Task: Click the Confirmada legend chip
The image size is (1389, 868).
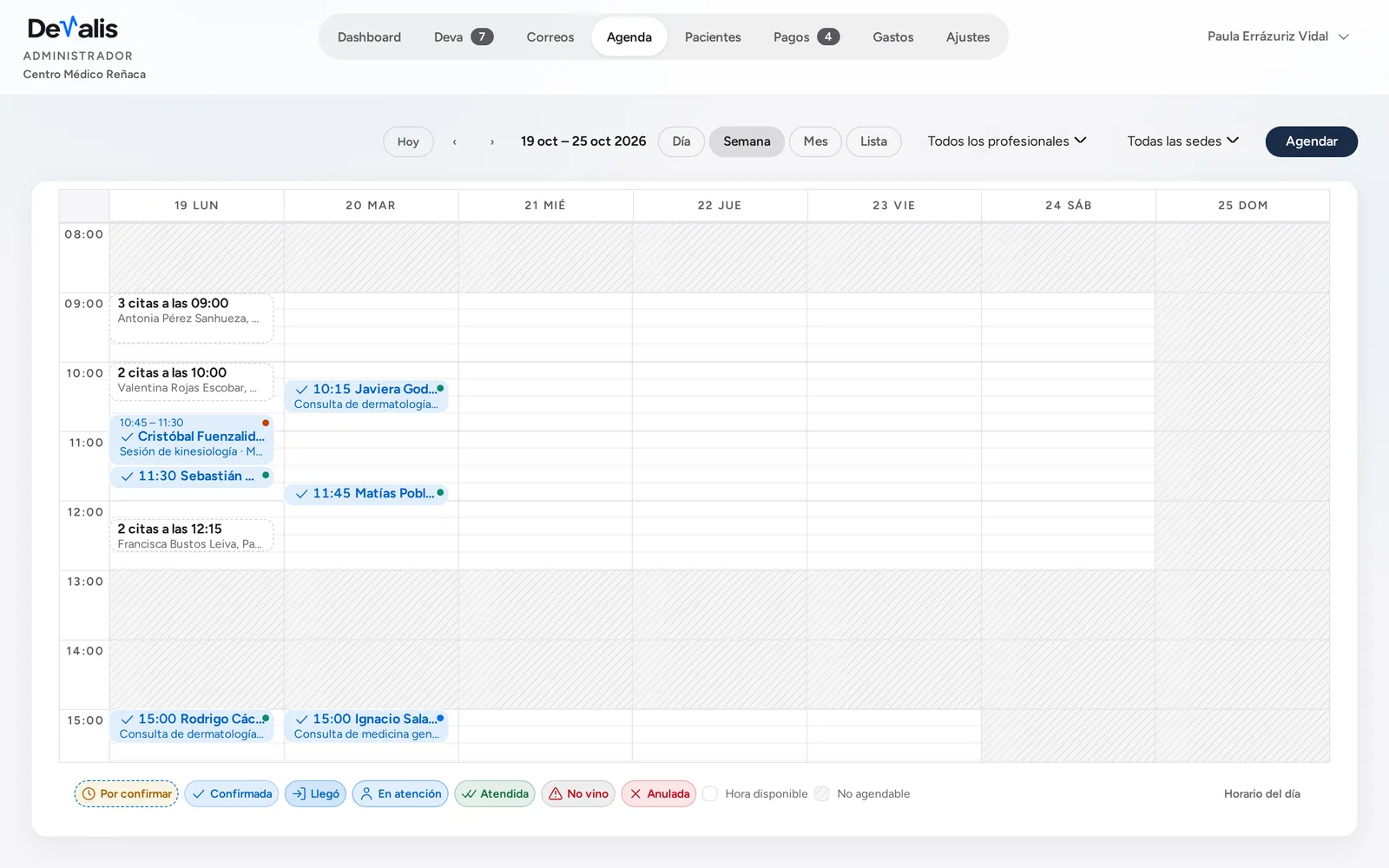Action: [232, 793]
